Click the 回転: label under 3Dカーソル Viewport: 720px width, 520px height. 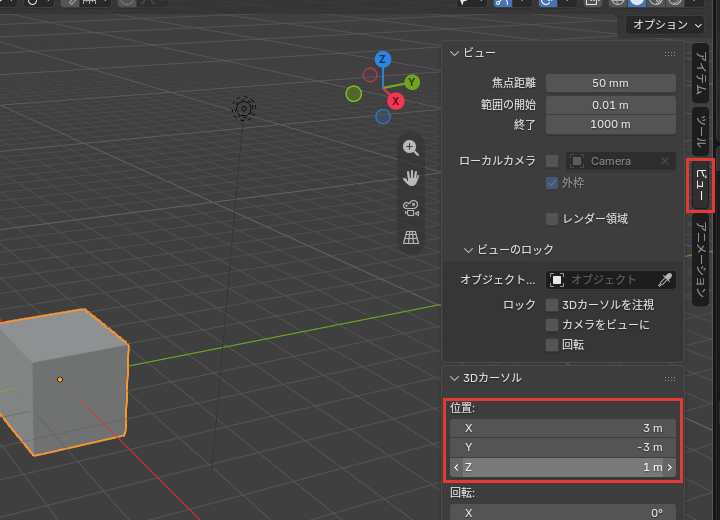pyautogui.click(x=462, y=493)
